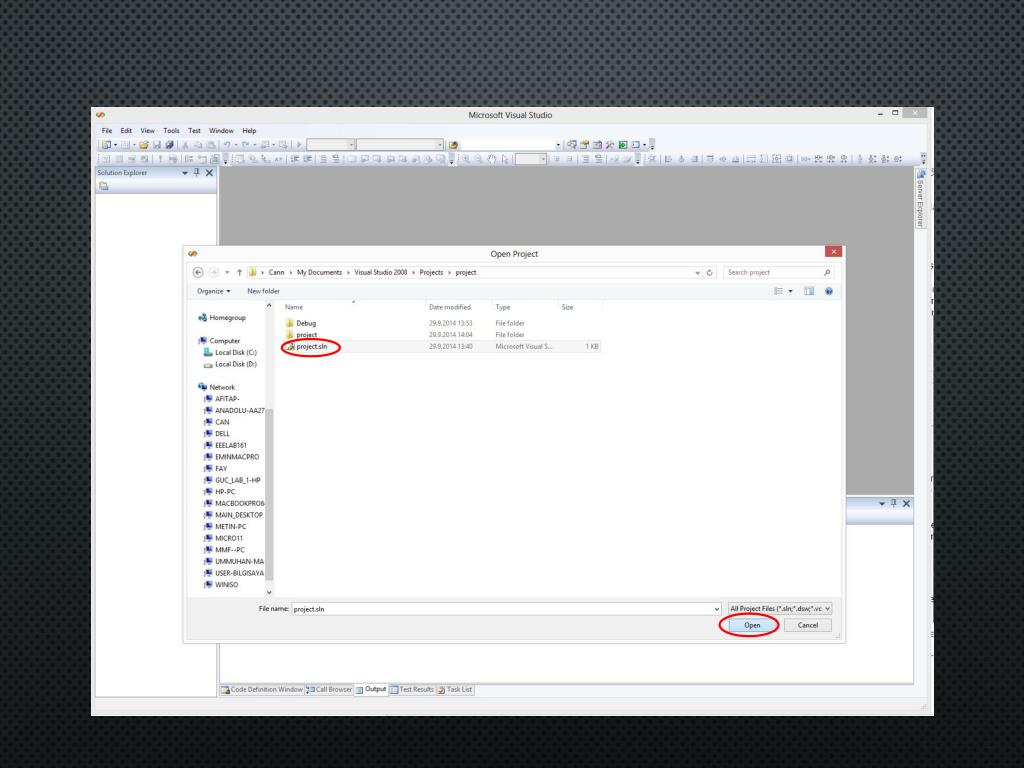Open Solution Explorer window position dropdown

point(185,173)
